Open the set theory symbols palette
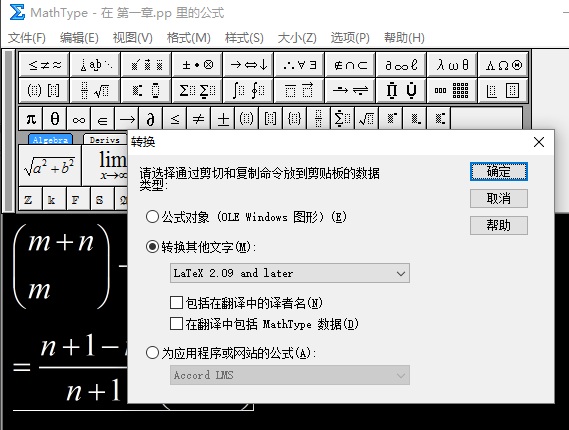Image resolution: width=569 pixels, height=430 pixels. coord(351,65)
